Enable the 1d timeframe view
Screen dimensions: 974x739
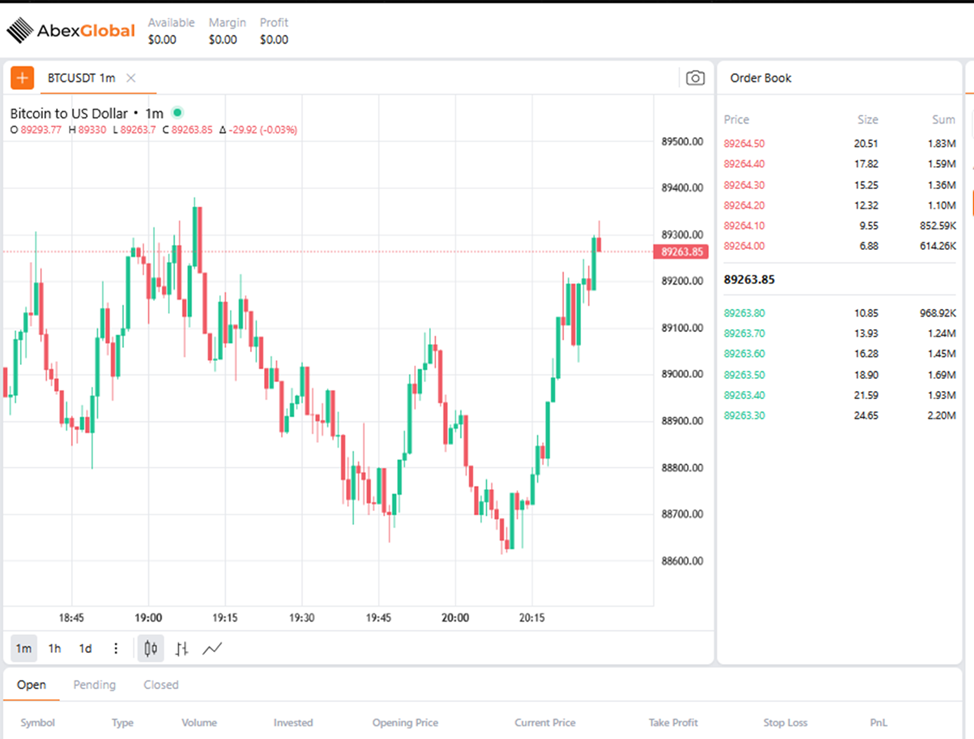click(x=84, y=648)
